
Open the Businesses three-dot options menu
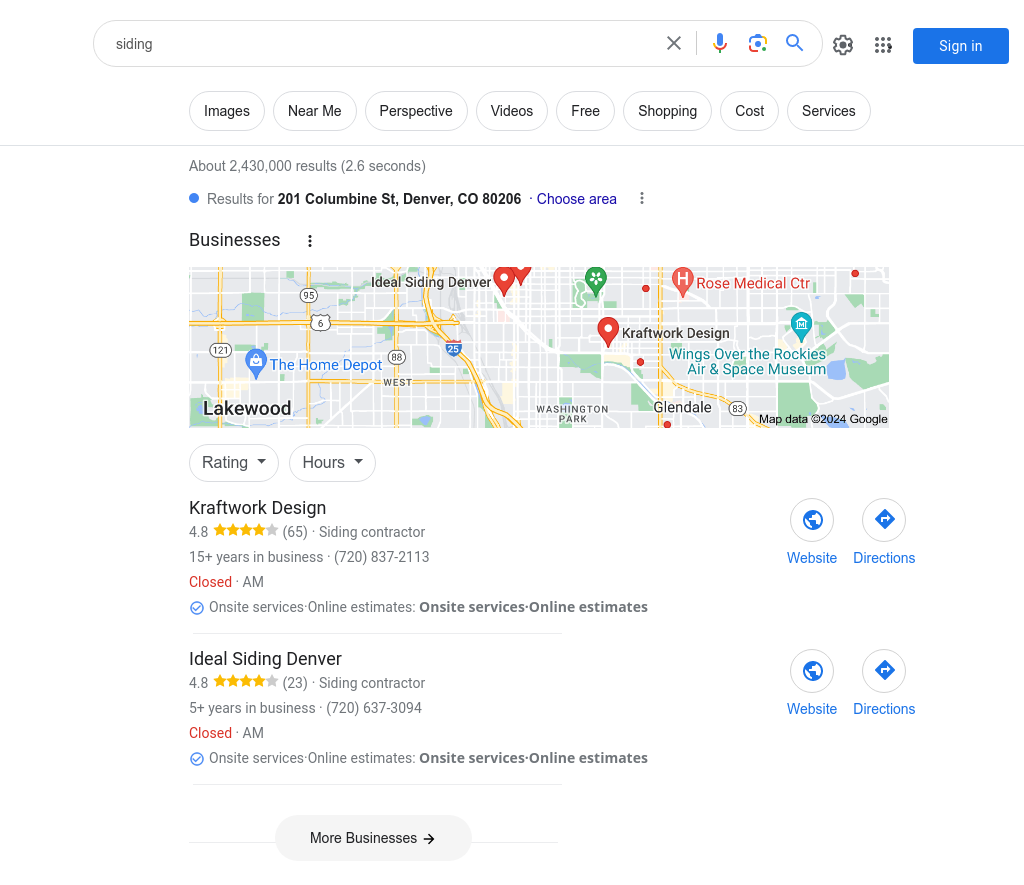(x=310, y=241)
